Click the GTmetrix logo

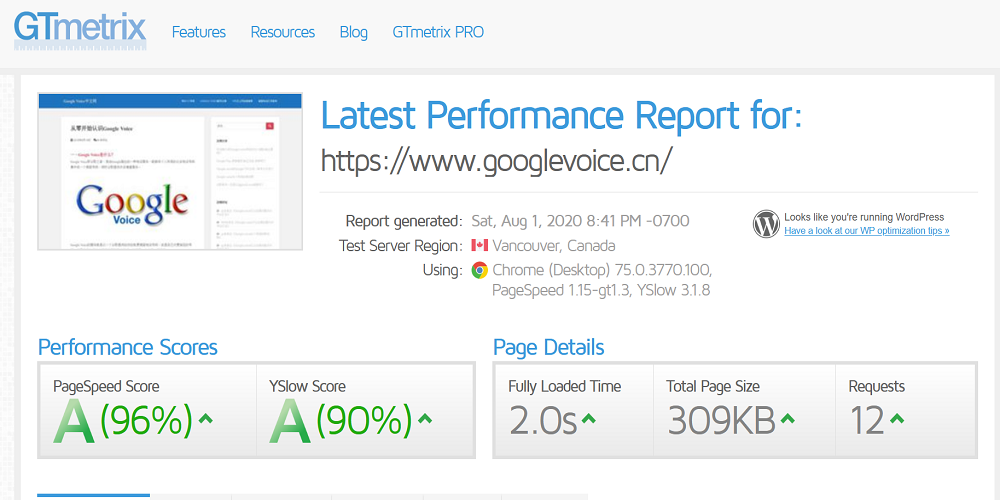[x=80, y=30]
